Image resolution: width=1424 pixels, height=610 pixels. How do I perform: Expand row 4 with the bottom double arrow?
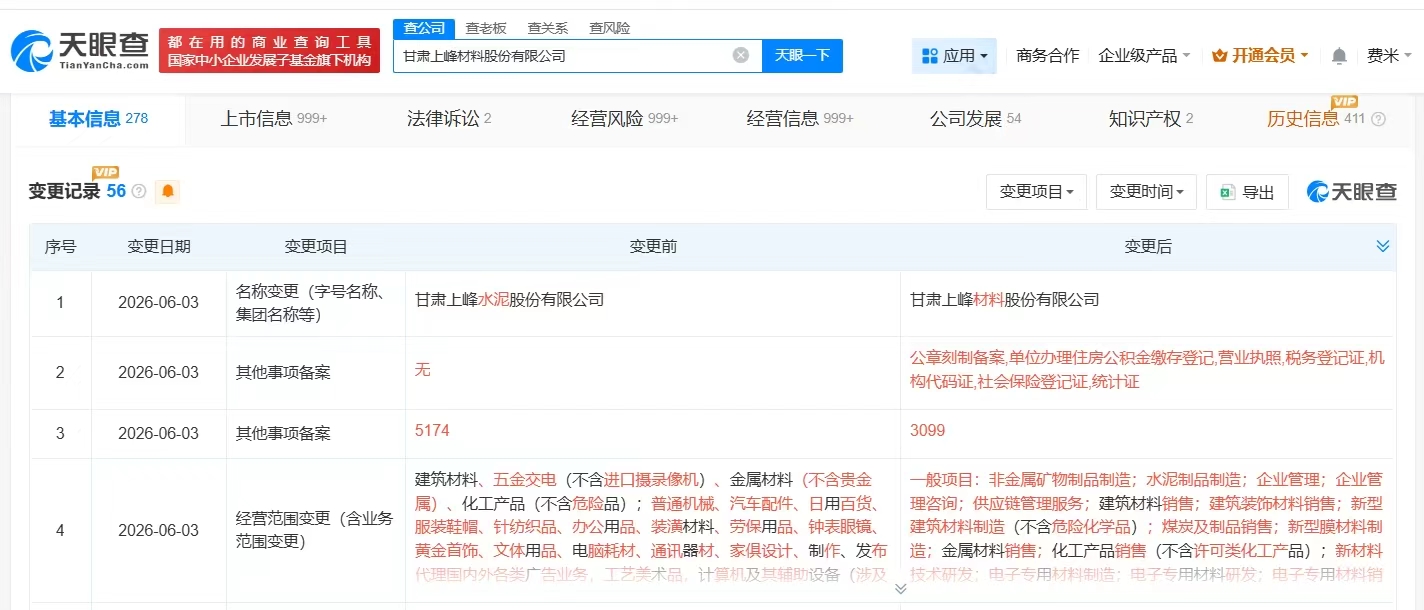[x=900, y=589]
